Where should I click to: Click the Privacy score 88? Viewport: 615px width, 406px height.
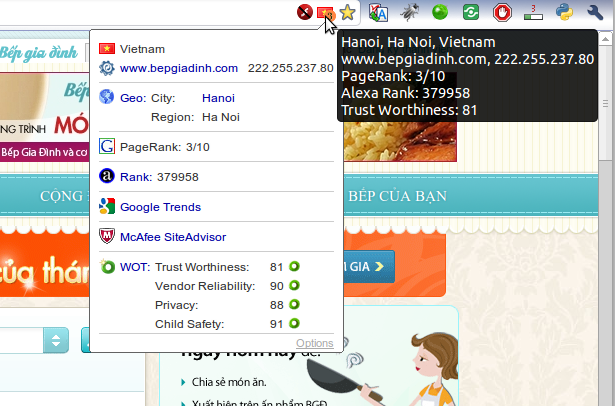pos(277,305)
